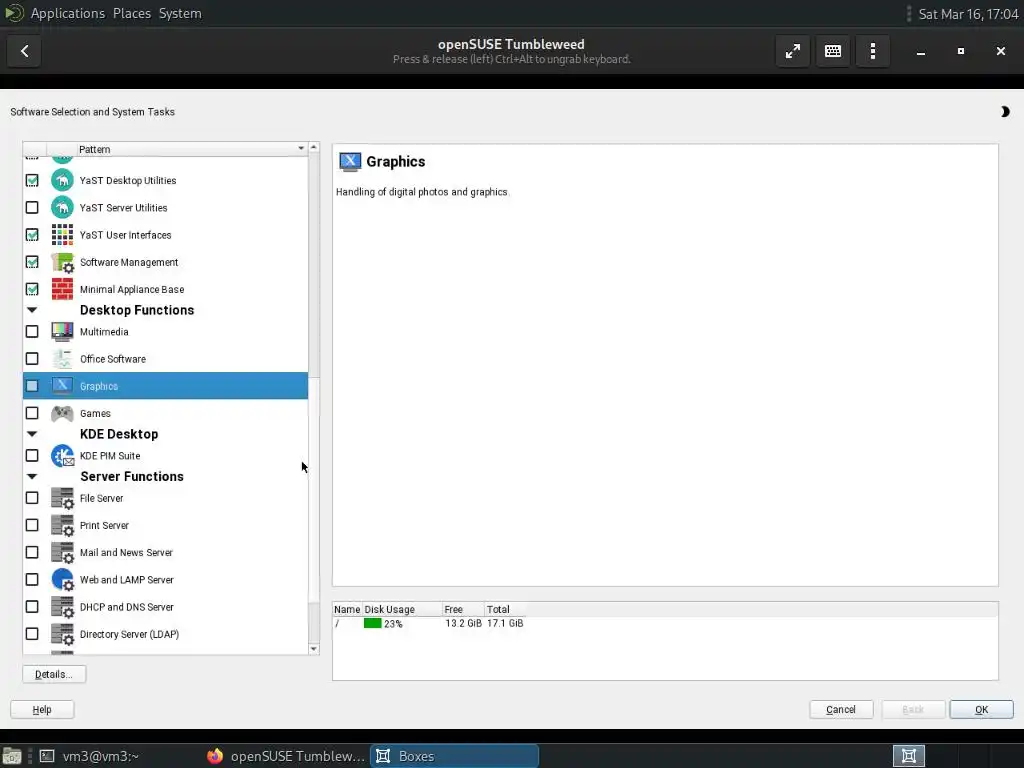Click the Office Software icon
Screen dimensions: 1024x768
62,359
